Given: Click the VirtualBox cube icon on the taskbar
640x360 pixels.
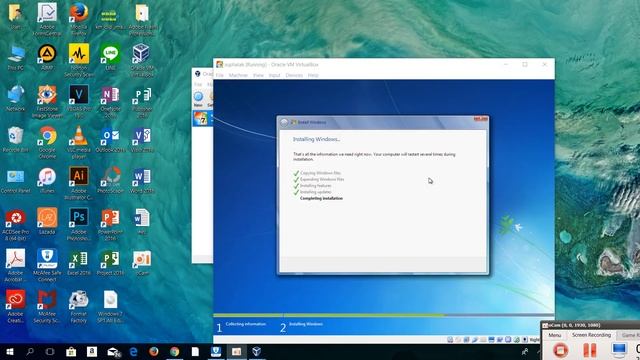Looking at the screenshot, I should click(257, 351).
